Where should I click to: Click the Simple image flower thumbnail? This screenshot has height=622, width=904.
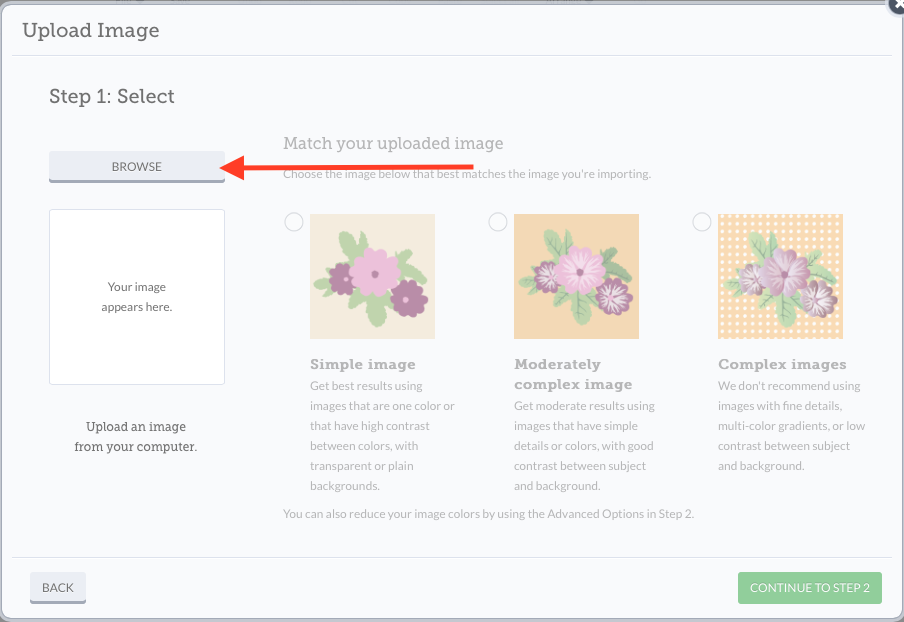tap(372, 276)
